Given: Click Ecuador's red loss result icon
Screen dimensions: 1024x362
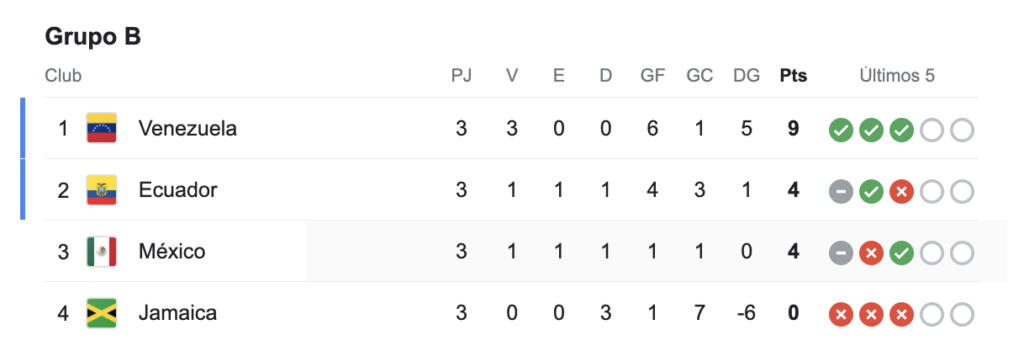Looking at the screenshot, I should pos(901,191).
